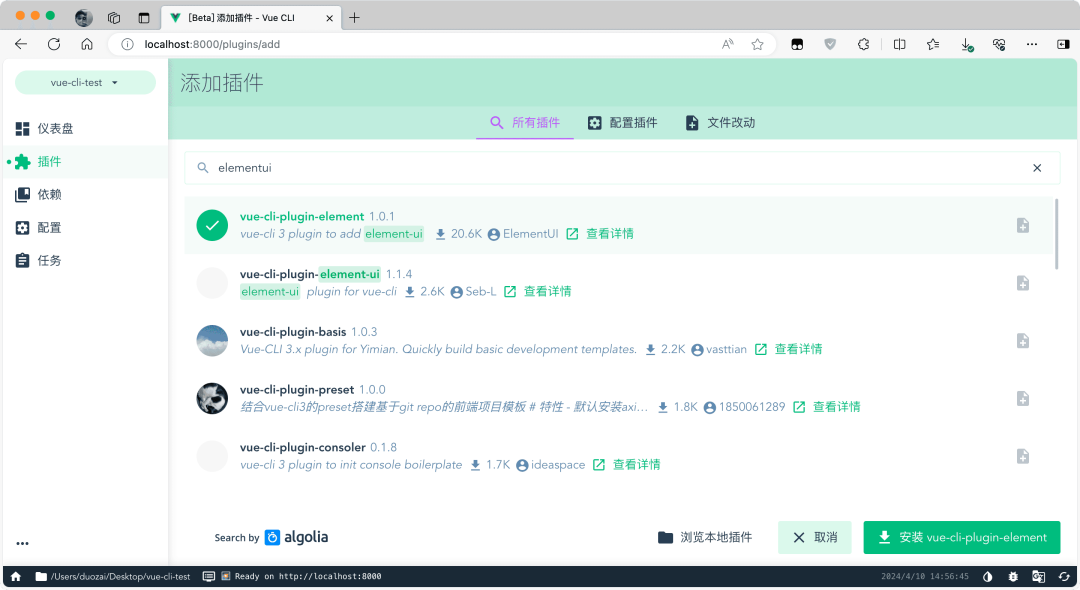Open the algolia logo link
The image size is (1080, 590).
coord(297,537)
